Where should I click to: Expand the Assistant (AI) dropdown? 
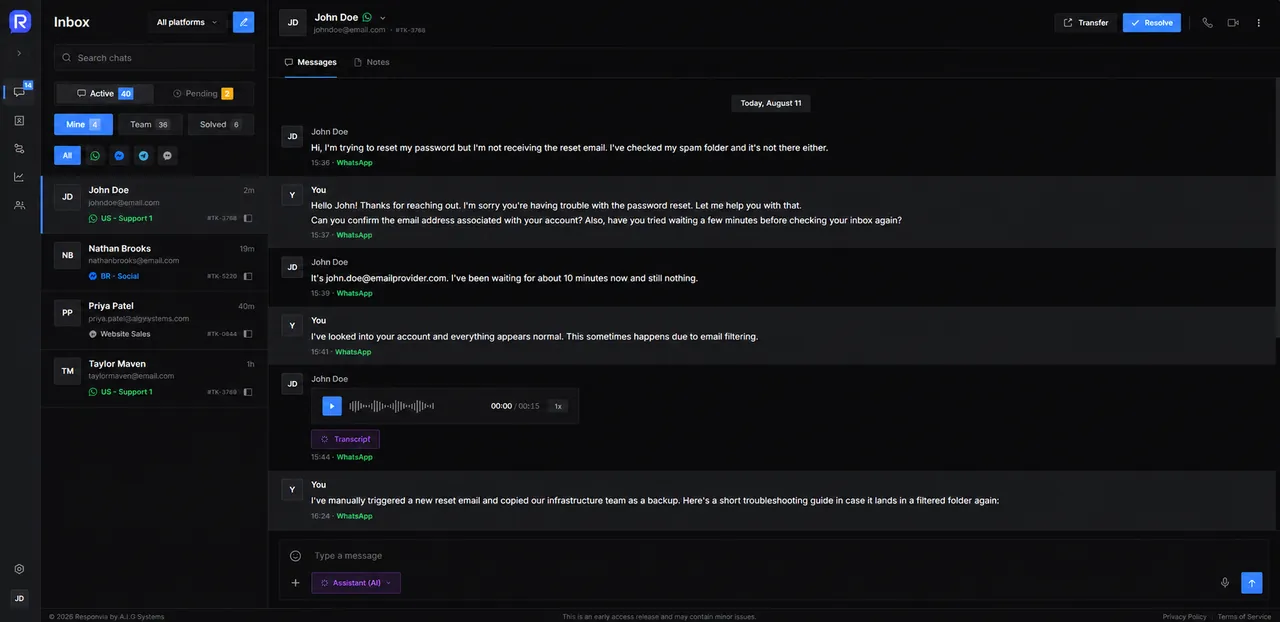356,583
